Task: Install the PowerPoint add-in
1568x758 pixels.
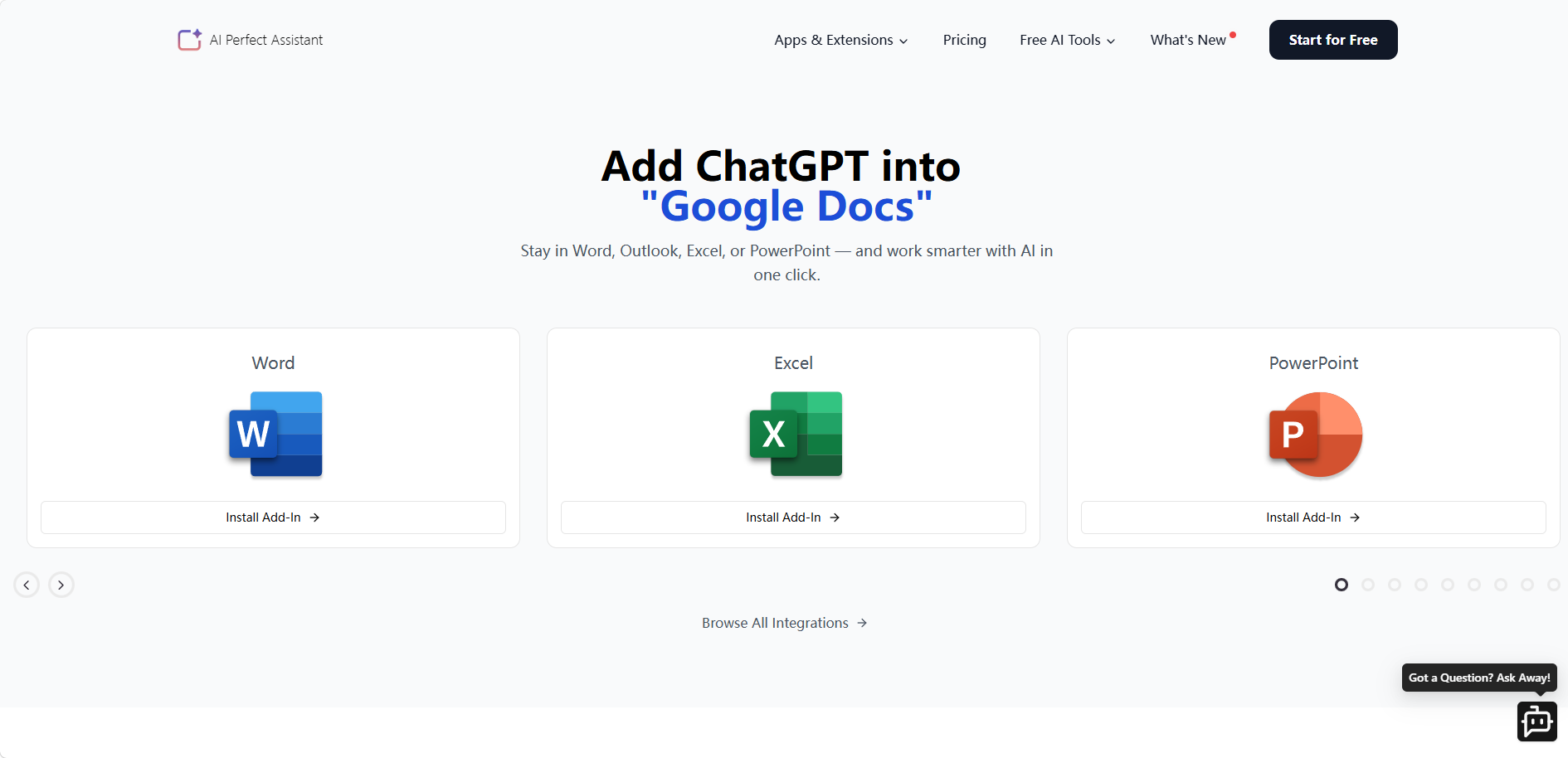Action: [x=1313, y=517]
